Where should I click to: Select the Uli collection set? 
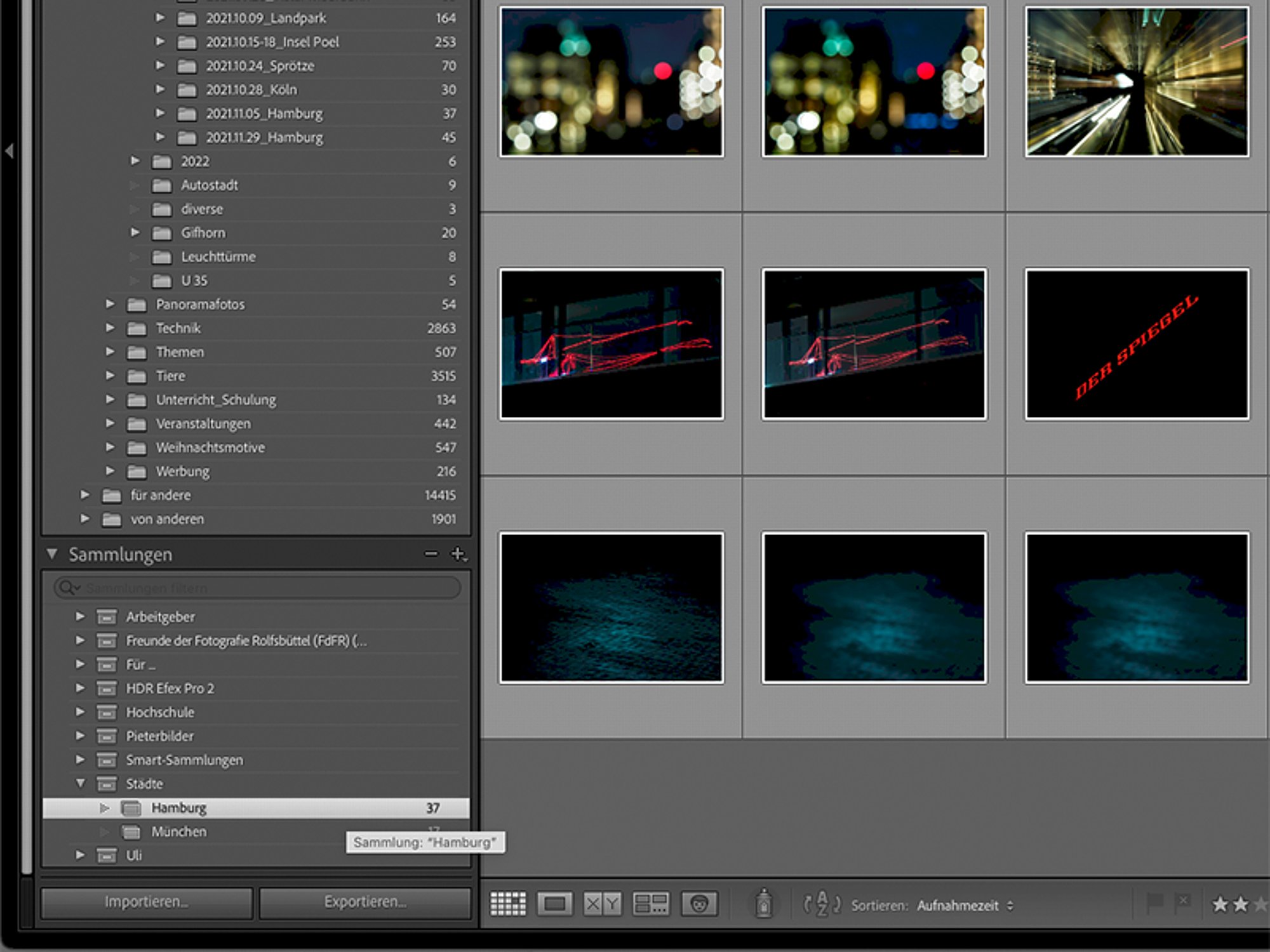click(134, 855)
